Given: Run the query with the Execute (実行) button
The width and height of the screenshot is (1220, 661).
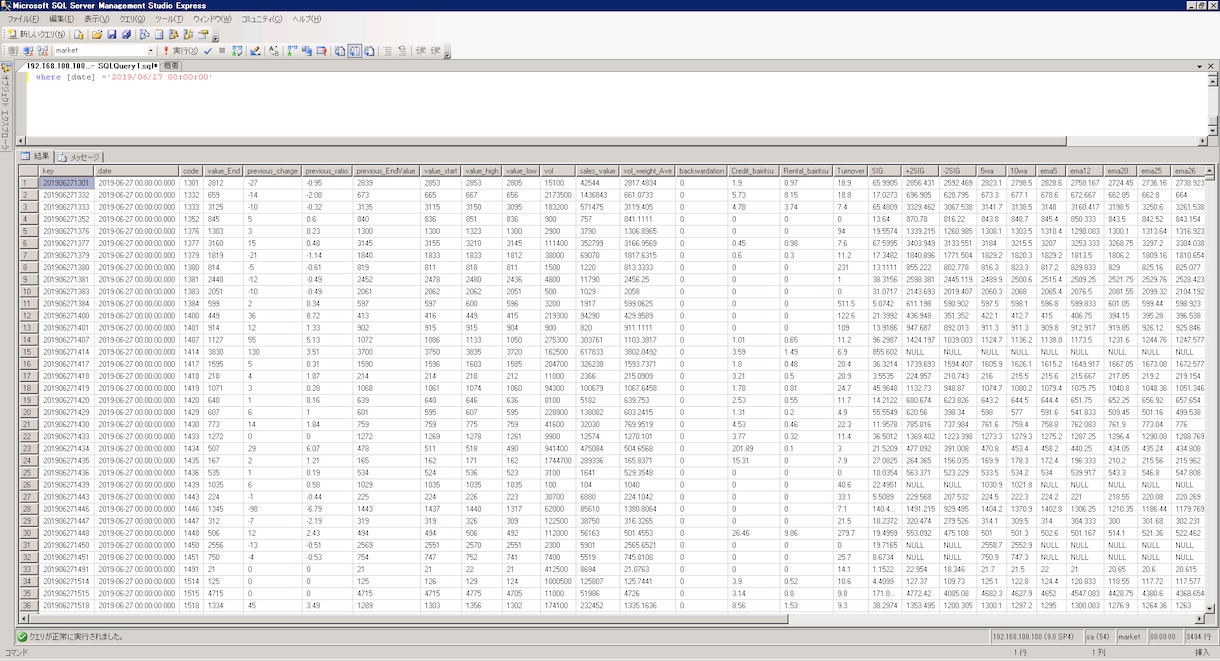Looking at the screenshot, I should tap(180, 50).
